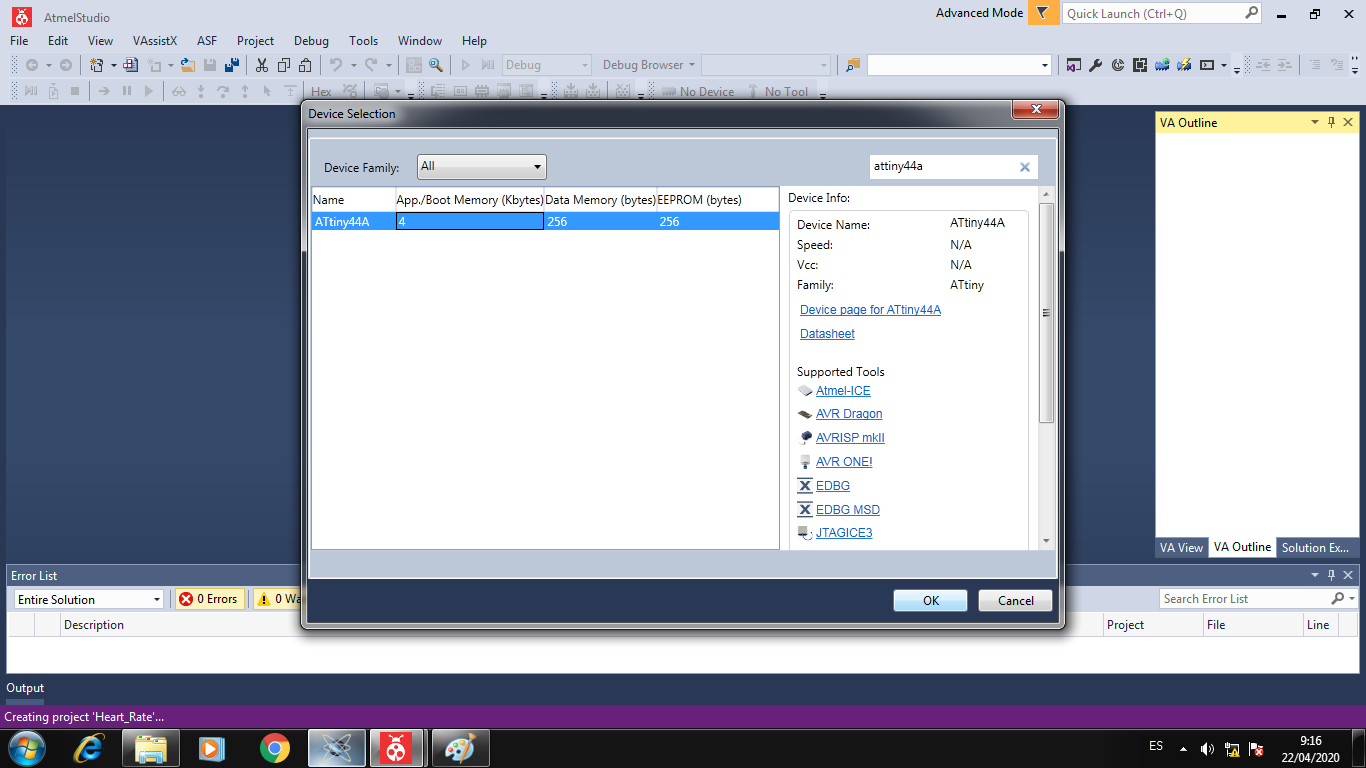Open Internet Explorer from the taskbar
The height and width of the screenshot is (768, 1366).
[x=90, y=748]
